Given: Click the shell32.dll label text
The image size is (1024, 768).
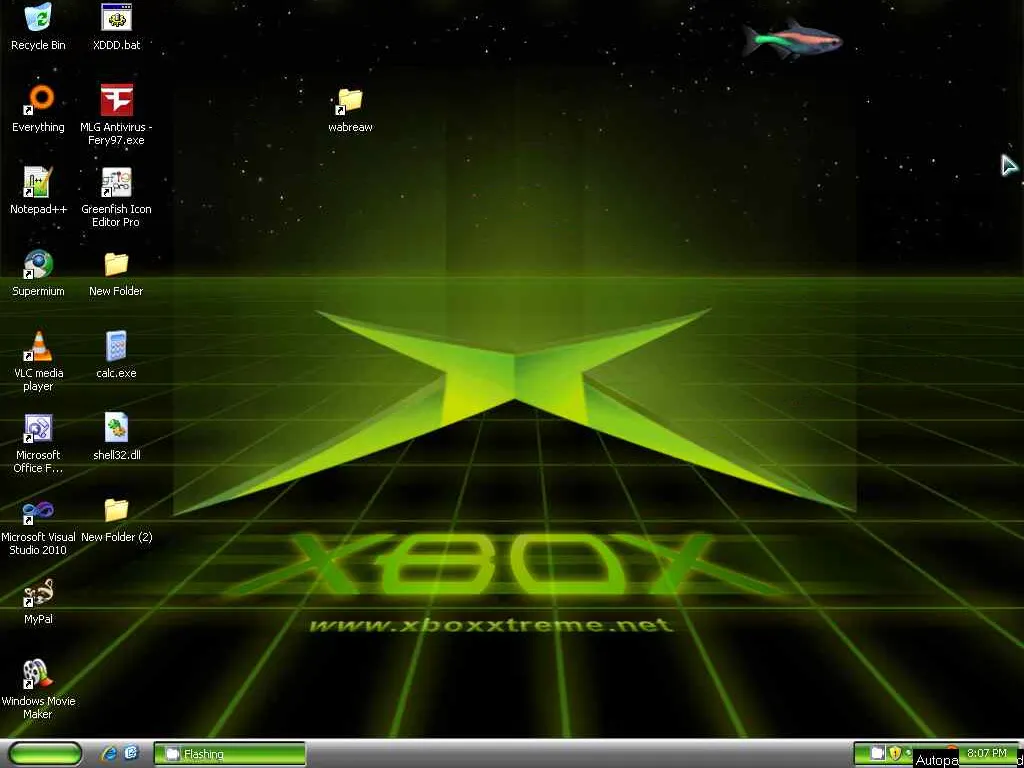Looking at the screenshot, I should pos(116,455).
